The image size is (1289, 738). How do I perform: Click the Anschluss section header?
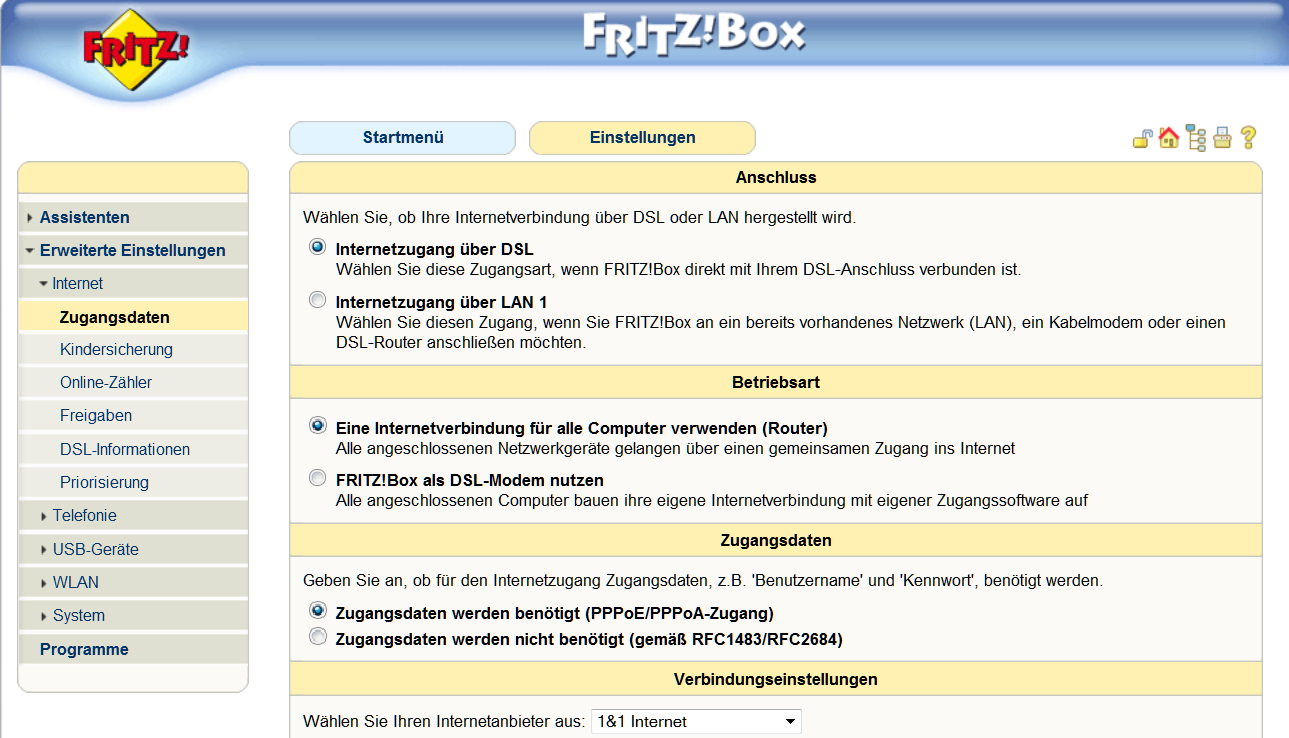[x=776, y=177]
